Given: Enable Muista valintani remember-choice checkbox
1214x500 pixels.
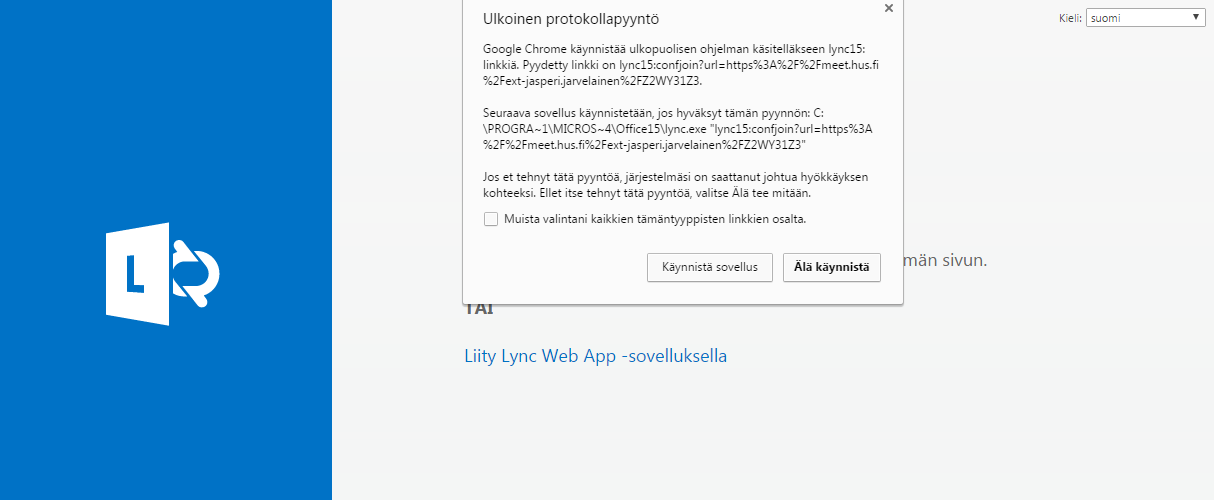Looking at the screenshot, I should tap(491, 219).
